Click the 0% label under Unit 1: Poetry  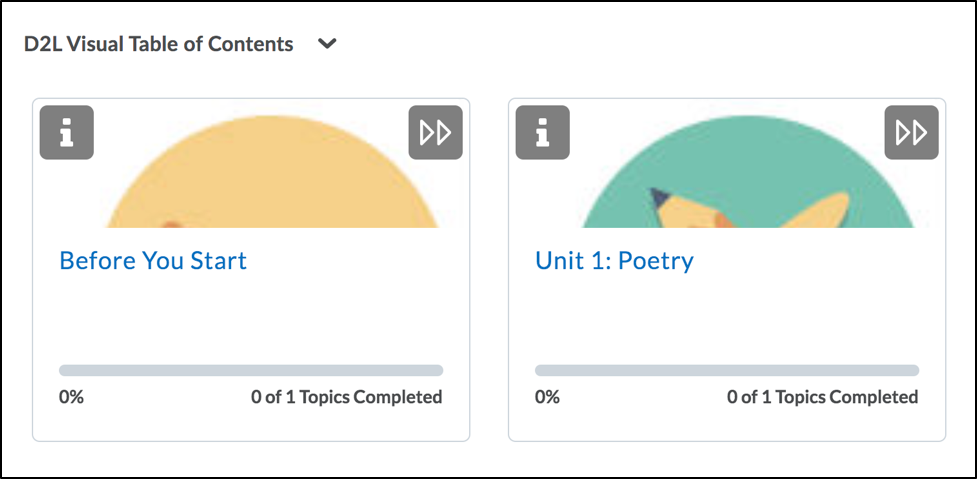pos(548,397)
